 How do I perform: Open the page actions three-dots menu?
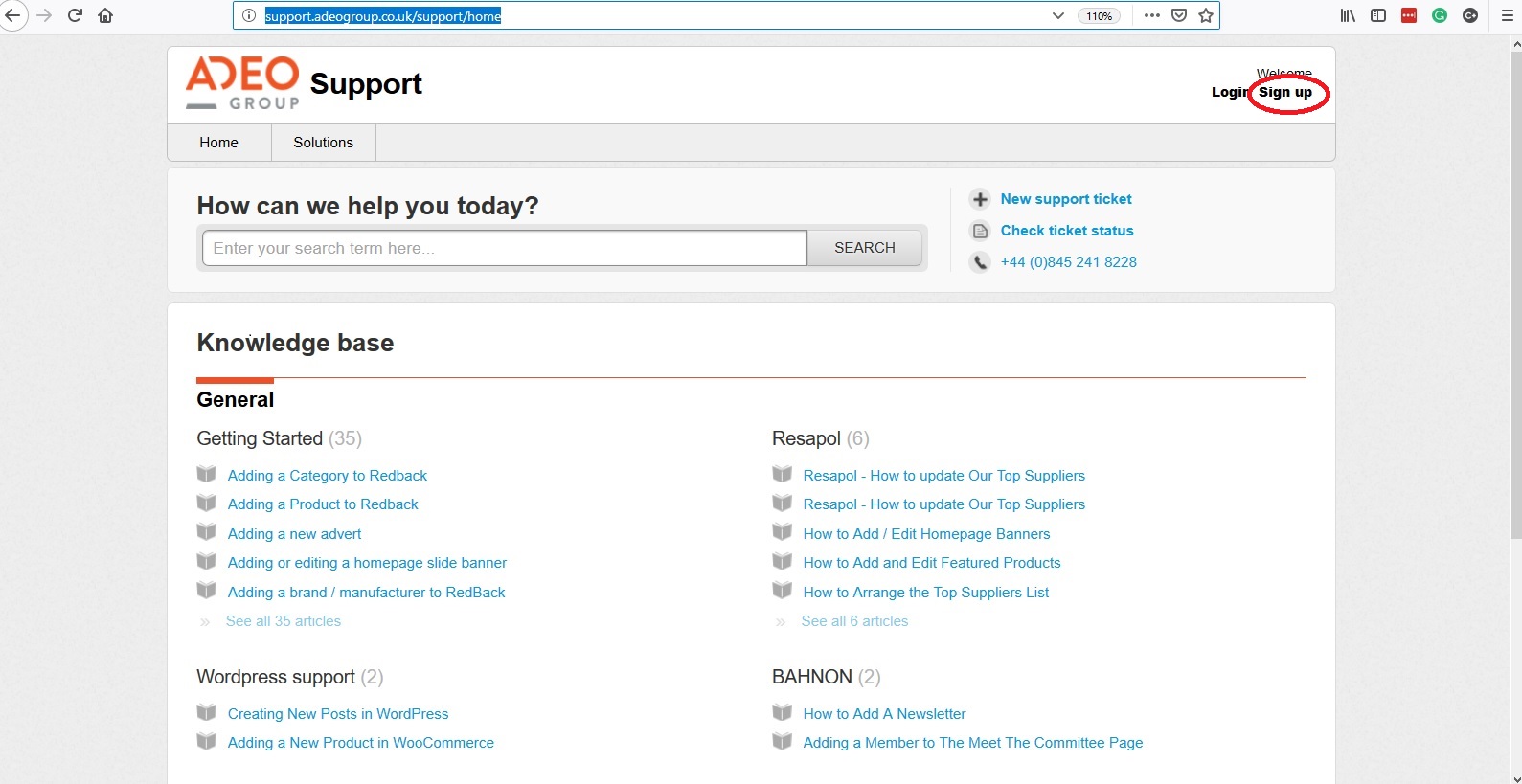pos(1151,15)
